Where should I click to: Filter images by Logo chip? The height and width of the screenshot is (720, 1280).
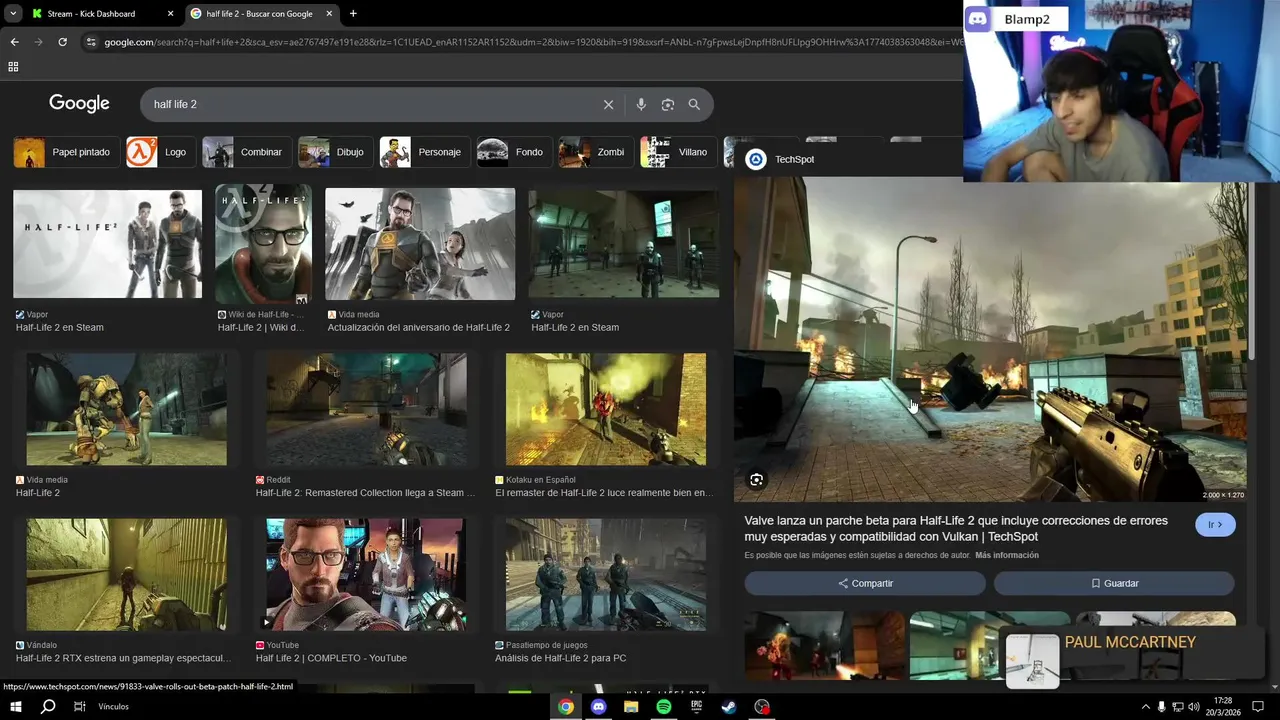coord(160,152)
